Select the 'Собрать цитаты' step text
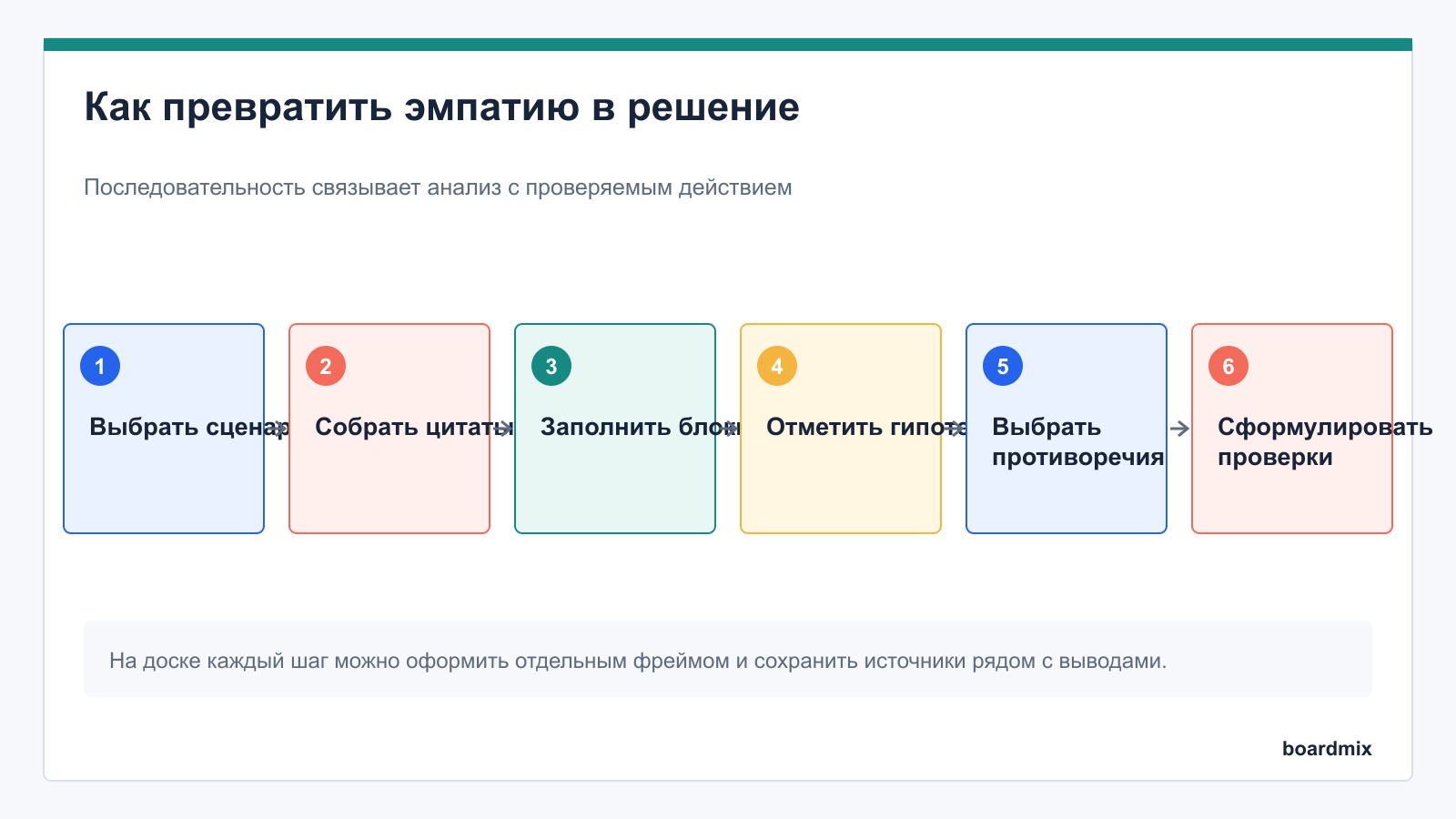This screenshot has width=1456, height=819. point(414,427)
